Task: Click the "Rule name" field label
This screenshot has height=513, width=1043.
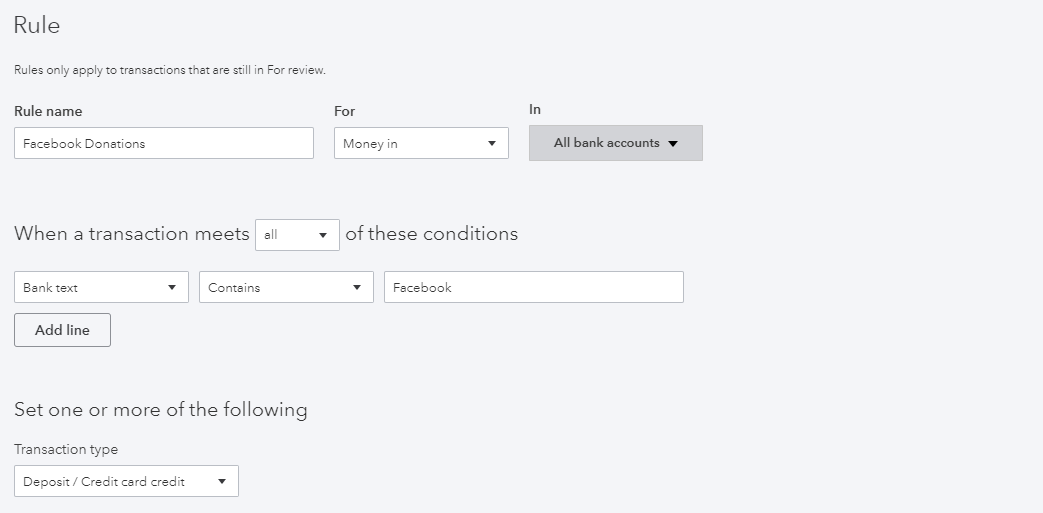Action: (x=48, y=111)
